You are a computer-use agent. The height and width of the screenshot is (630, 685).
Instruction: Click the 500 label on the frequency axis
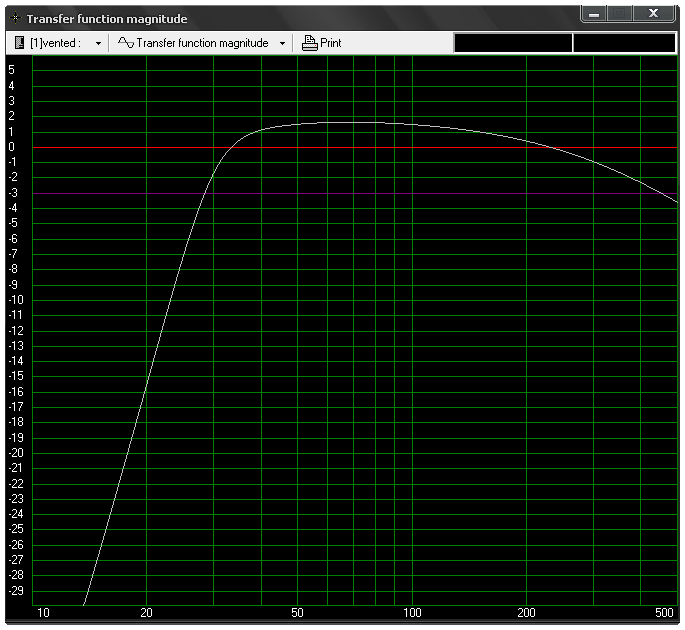tap(664, 612)
